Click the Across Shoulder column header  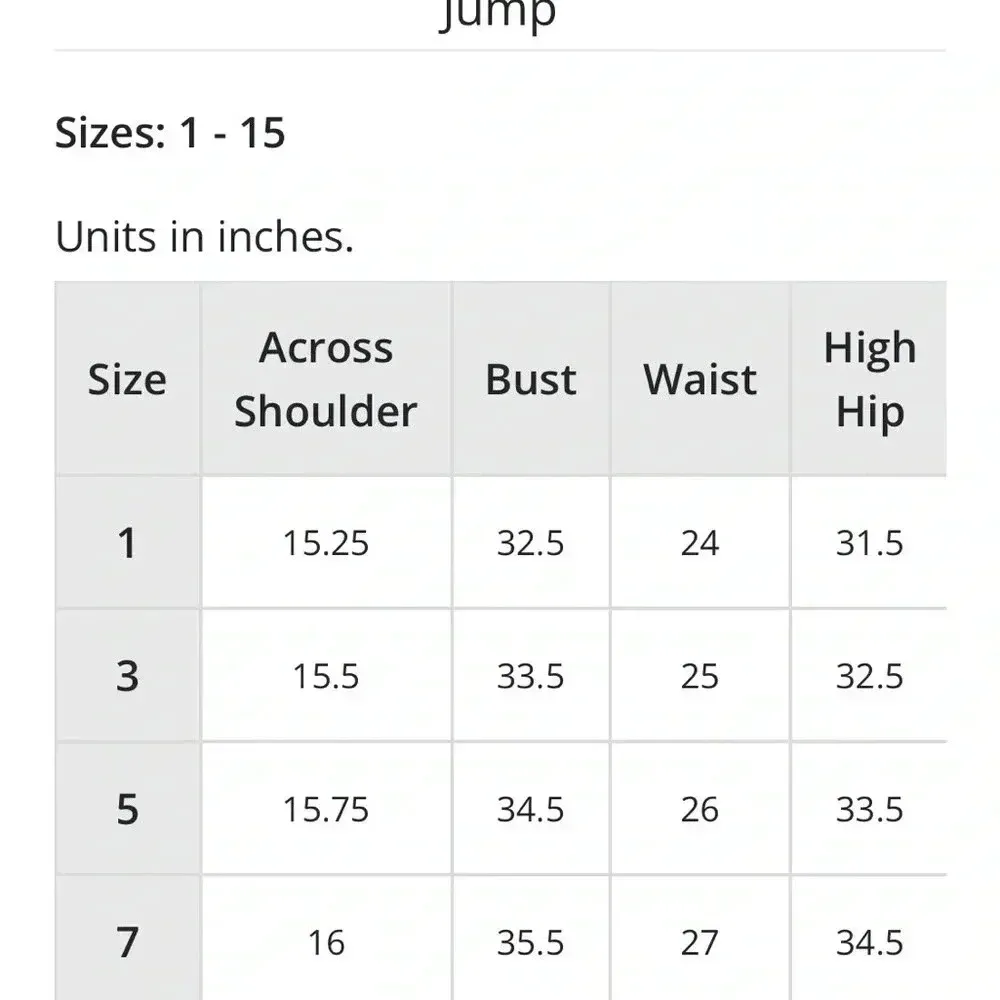(x=326, y=380)
